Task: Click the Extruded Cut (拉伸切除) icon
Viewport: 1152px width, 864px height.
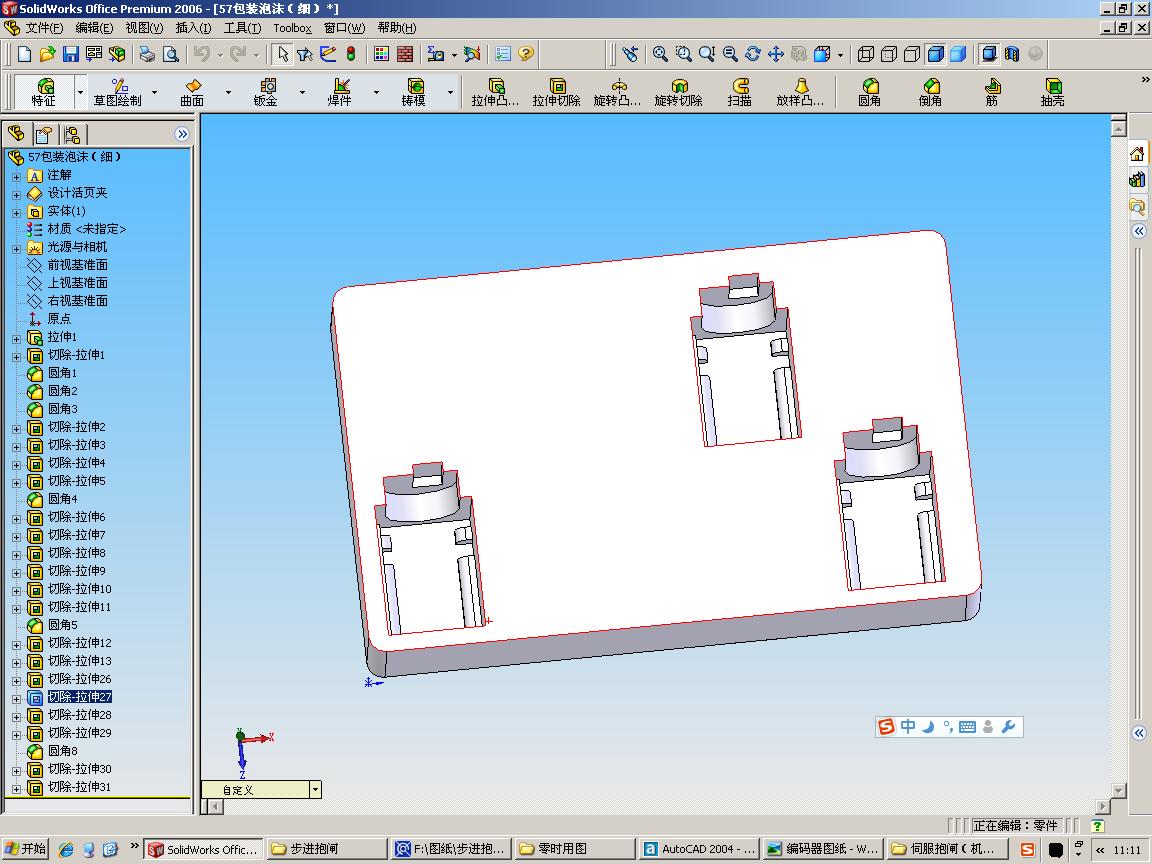Action: coord(556,93)
